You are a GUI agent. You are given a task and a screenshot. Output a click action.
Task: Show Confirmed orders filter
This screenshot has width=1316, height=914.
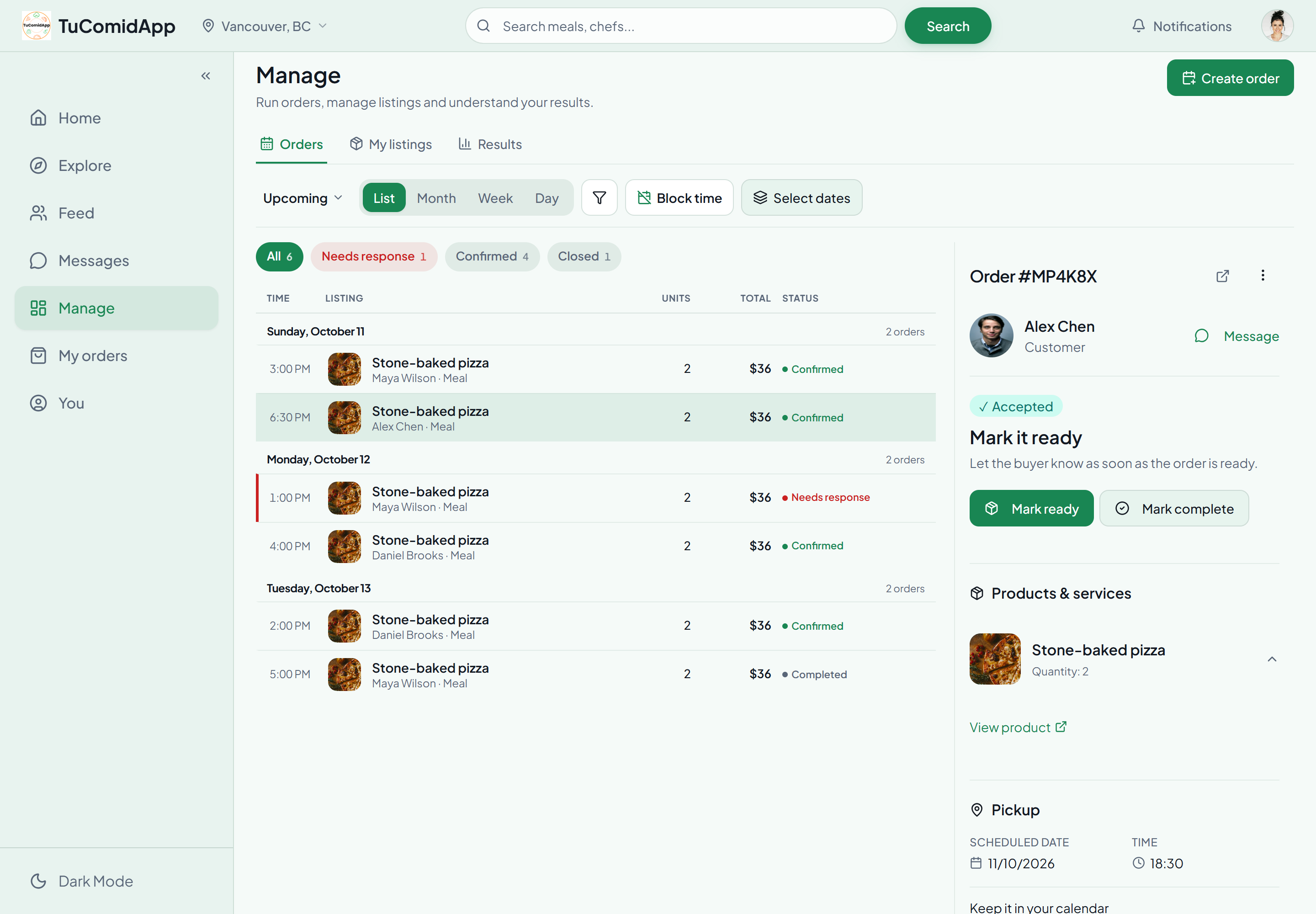(493, 256)
